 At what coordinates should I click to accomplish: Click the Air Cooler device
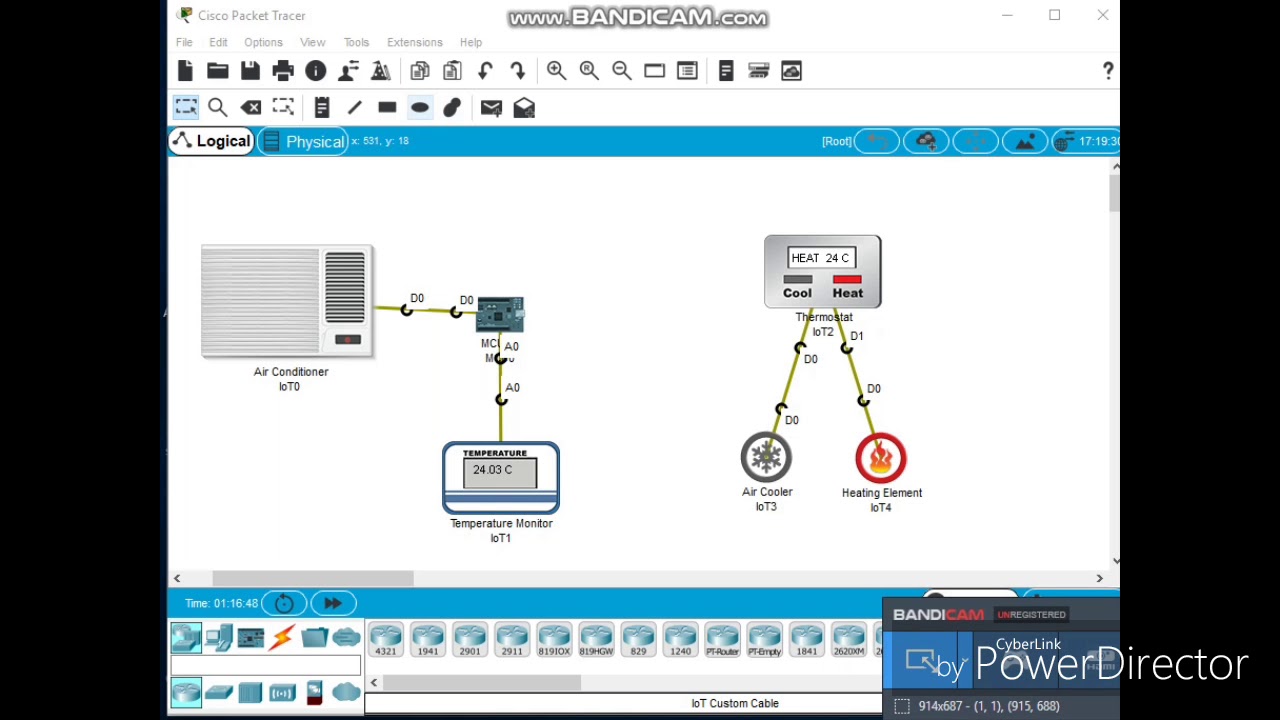pyautogui.click(x=766, y=457)
